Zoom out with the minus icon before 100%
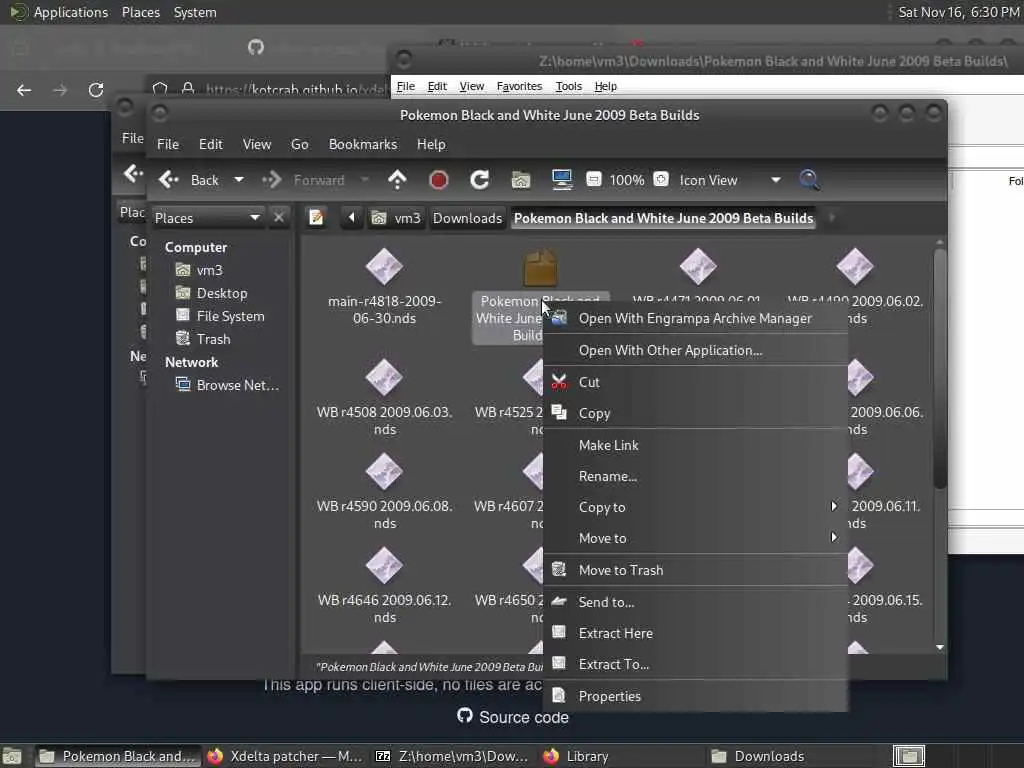This screenshot has height=768, width=1024. [594, 180]
